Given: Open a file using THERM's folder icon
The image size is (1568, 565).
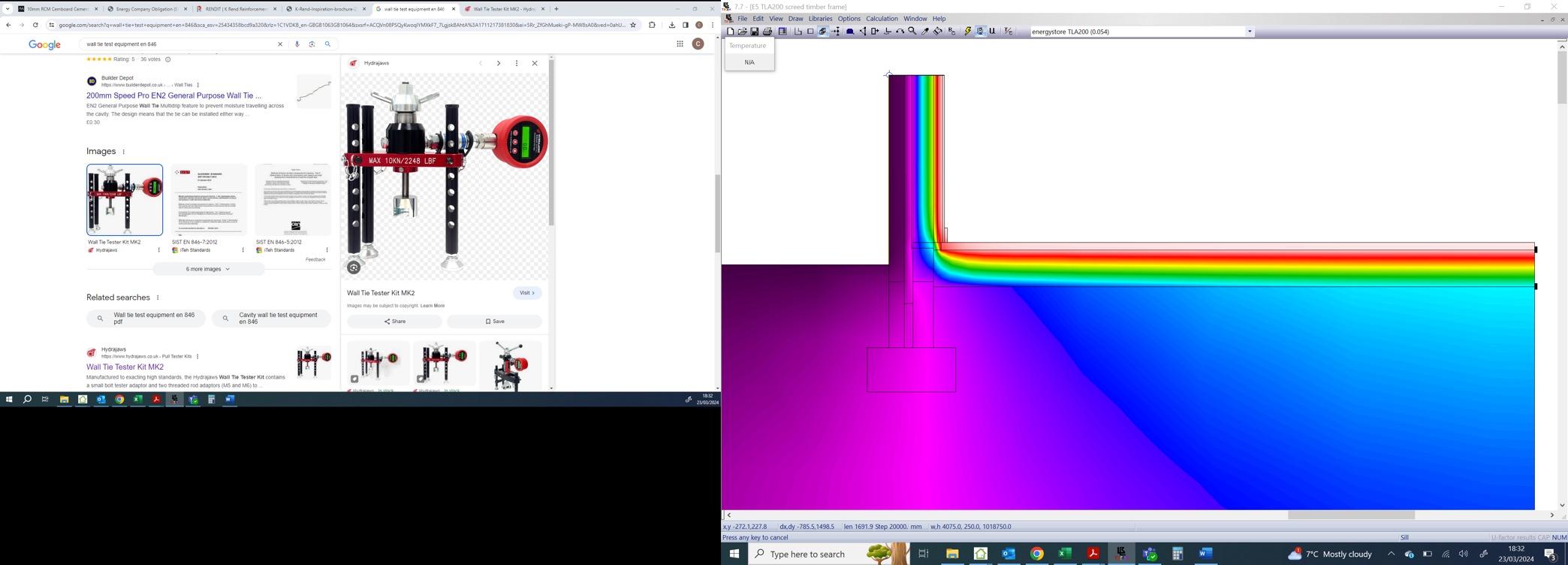Looking at the screenshot, I should (x=743, y=32).
